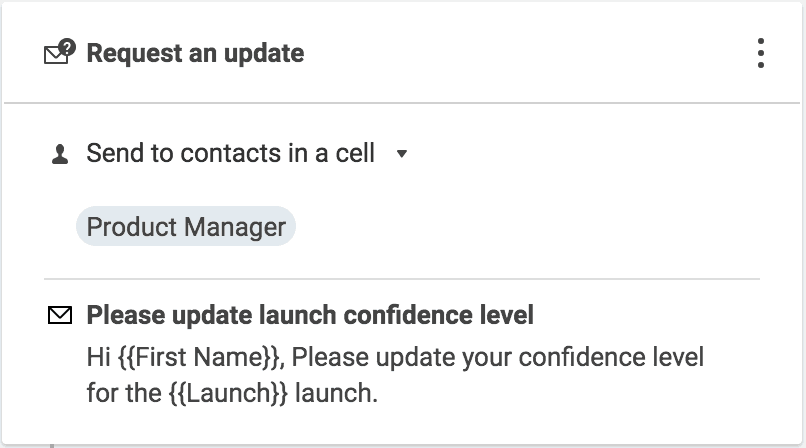This screenshot has width=806, height=448.
Task: Click the word 'launch.' ending the message
Action: point(346,393)
